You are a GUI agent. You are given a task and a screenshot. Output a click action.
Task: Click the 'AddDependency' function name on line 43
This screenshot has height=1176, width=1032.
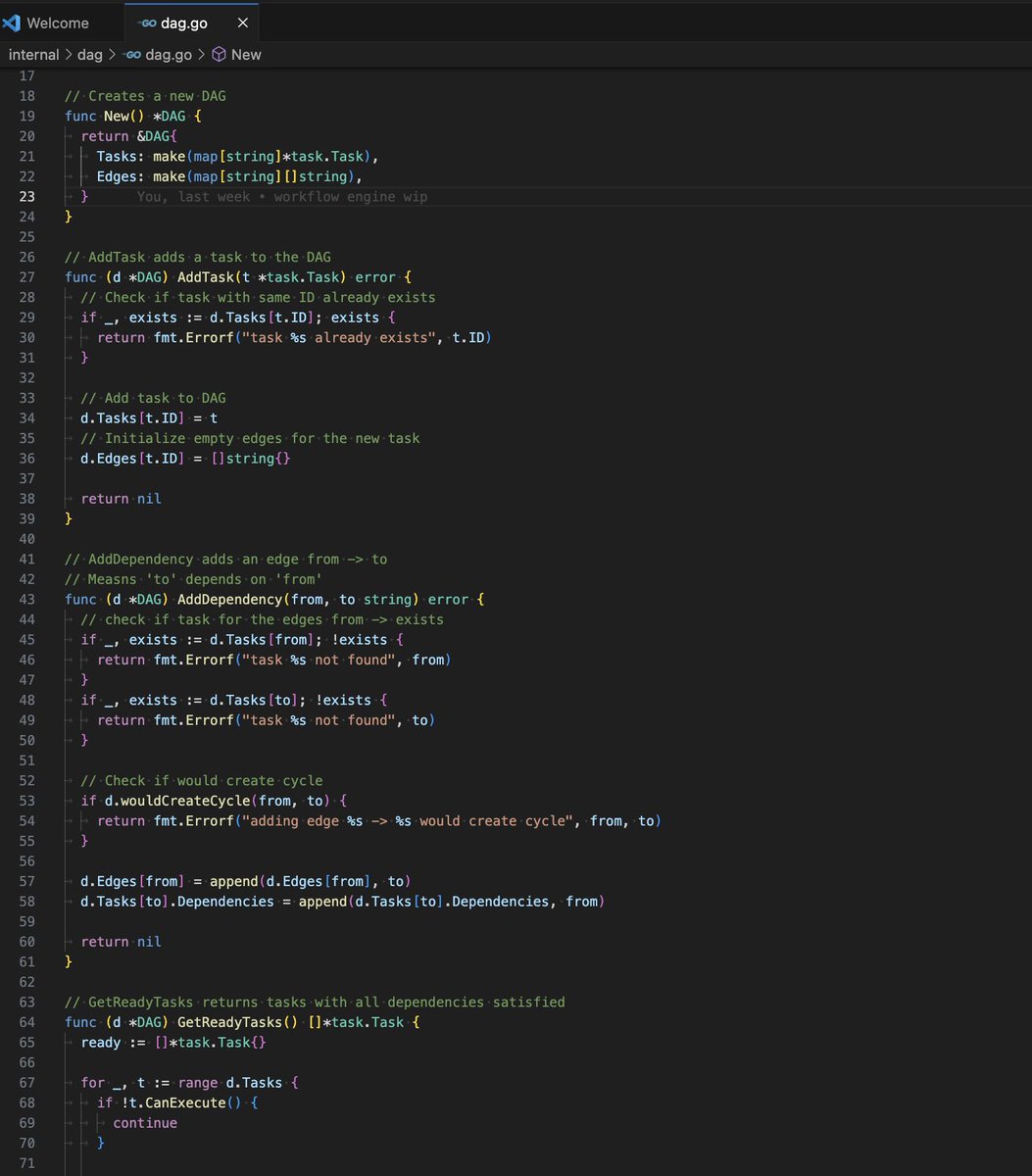tap(229, 599)
